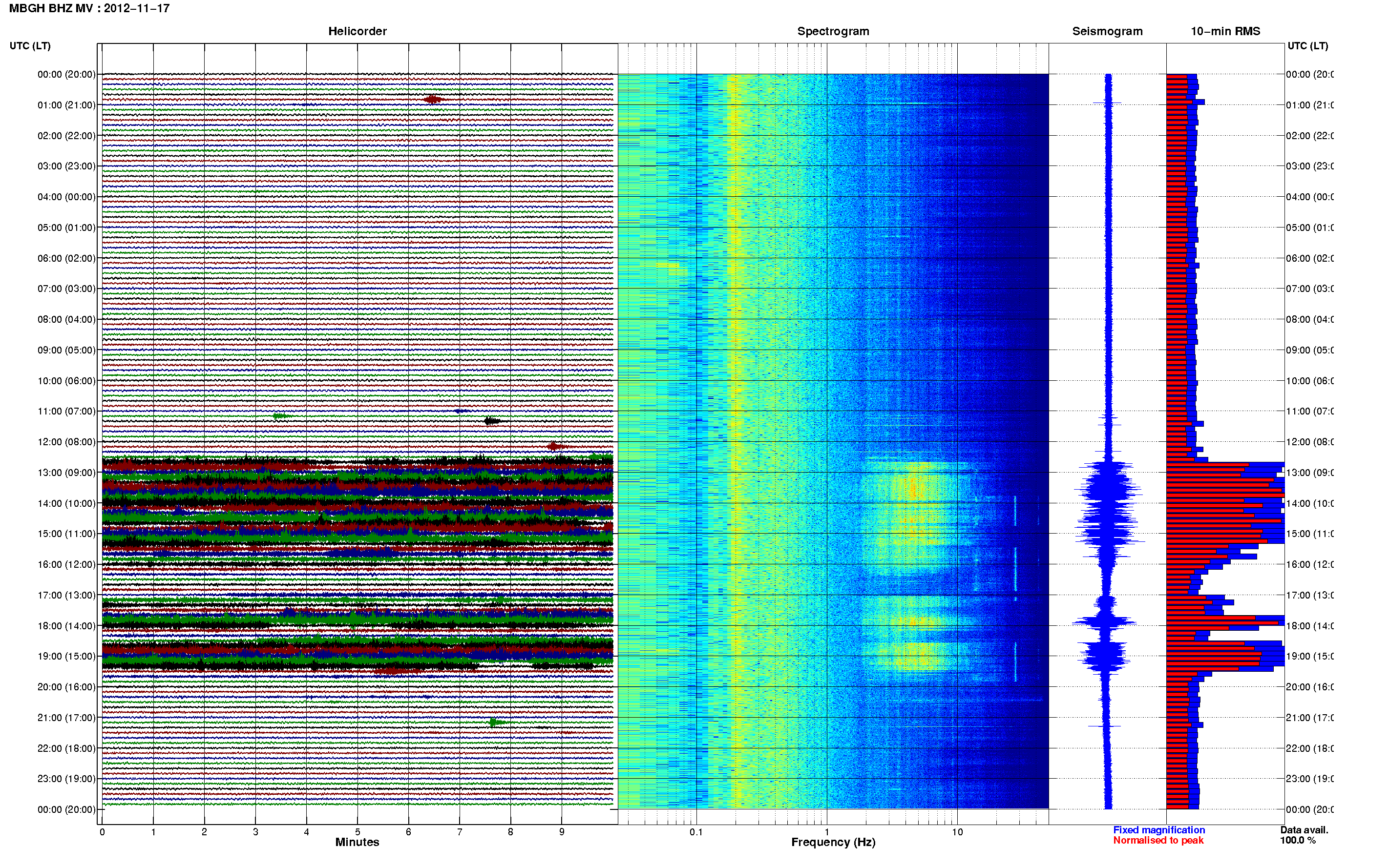1389x868 pixels.
Task: Click the 'Seismogram' panel heading
Action: coord(1107,32)
